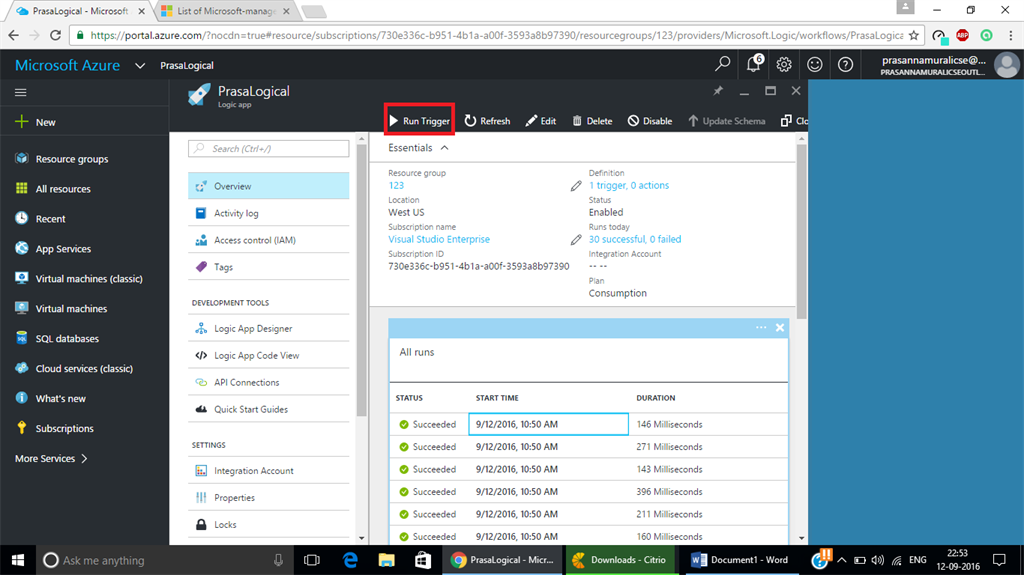Toggle the hamburger sidebar menu
Image resolution: width=1024 pixels, height=575 pixels.
[21, 92]
